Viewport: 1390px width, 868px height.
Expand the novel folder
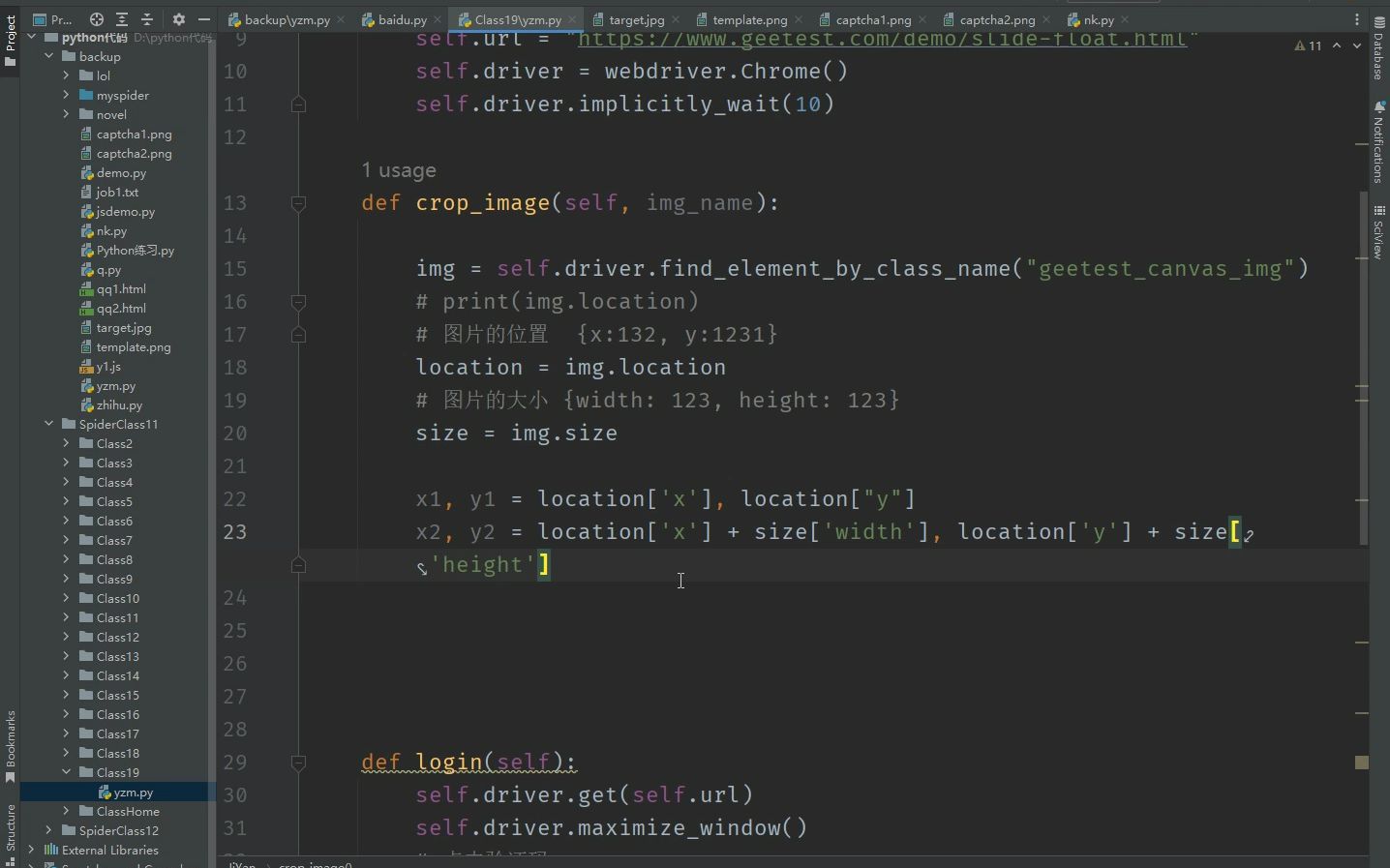click(x=66, y=114)
